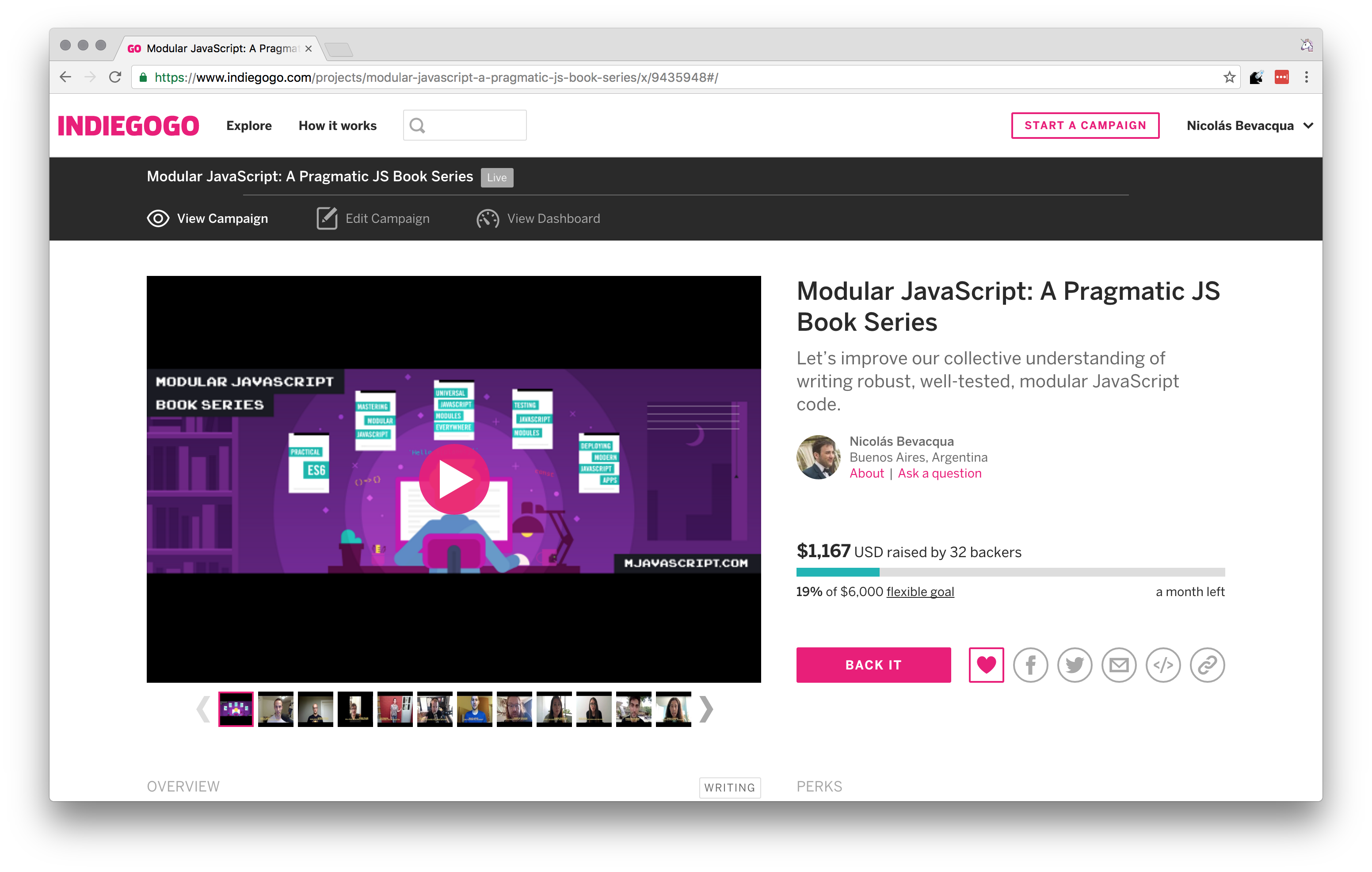Play the campaign video
This screenshot has width=1372, height=872.
coord(454,479)
